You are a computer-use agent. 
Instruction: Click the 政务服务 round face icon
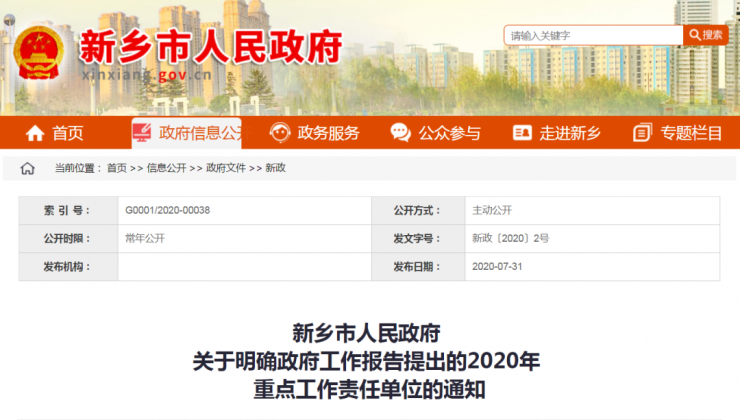point(281,133)
